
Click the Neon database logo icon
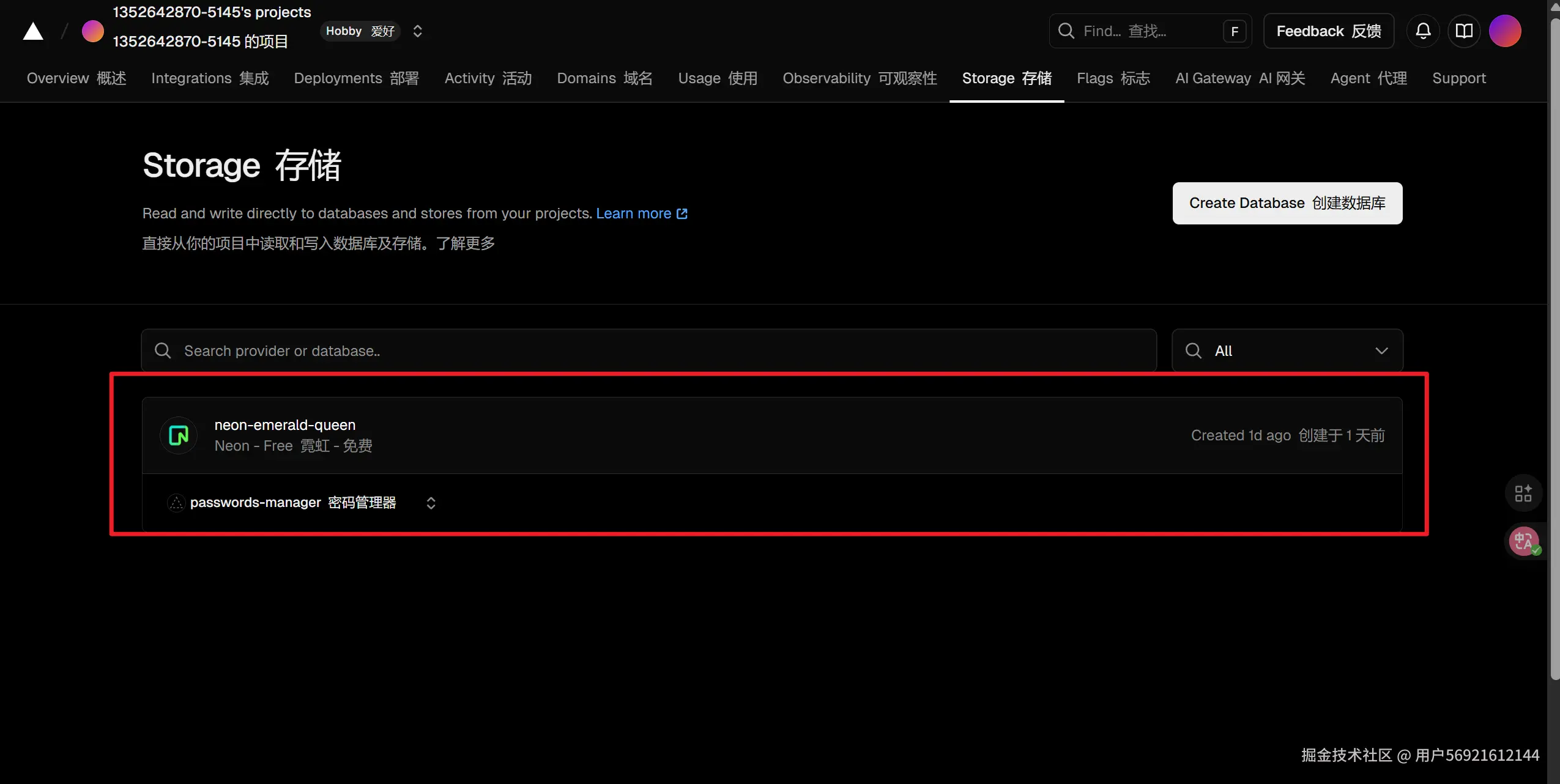tap(179, 435)
